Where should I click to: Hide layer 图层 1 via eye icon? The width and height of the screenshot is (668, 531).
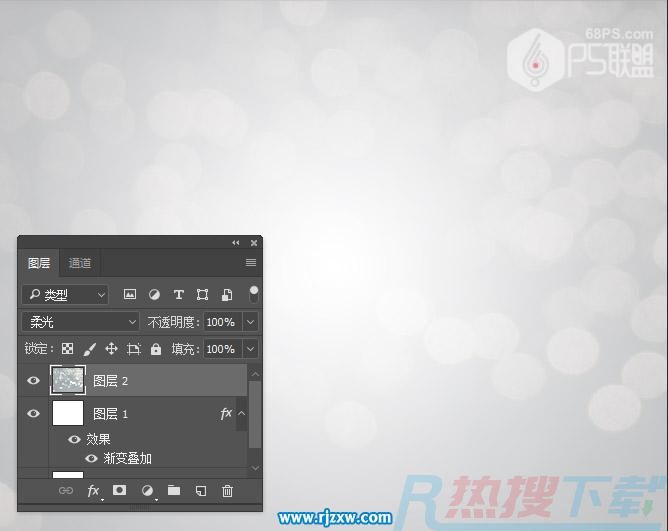click(33, 413)
